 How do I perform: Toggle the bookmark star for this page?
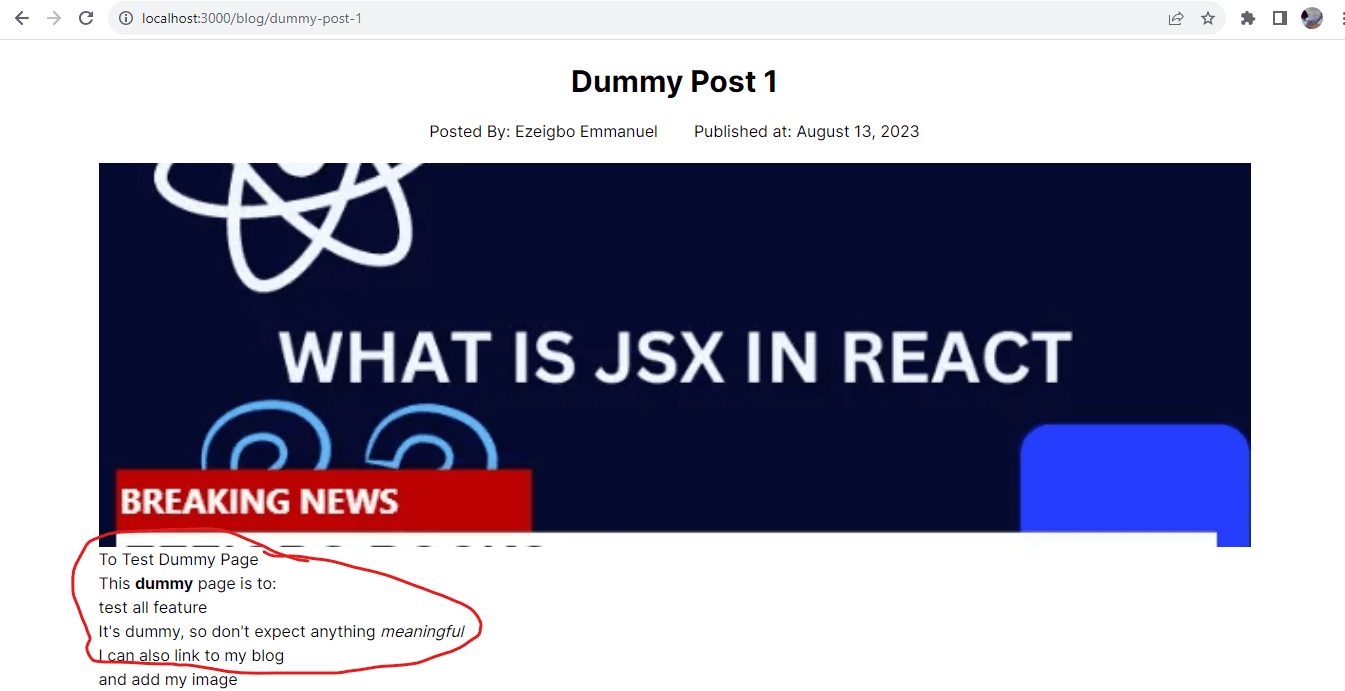(x=1209, y=17)
